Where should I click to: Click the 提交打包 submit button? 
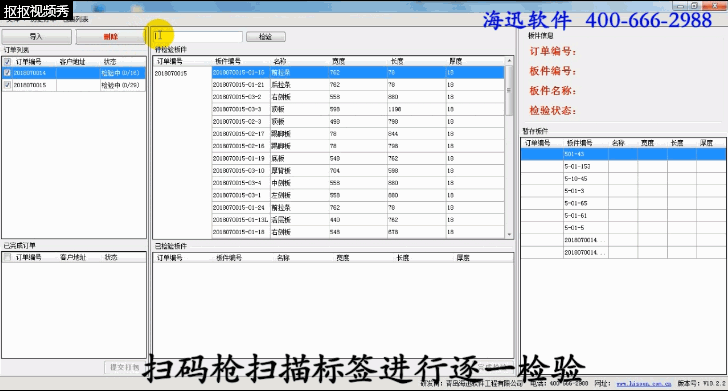[x=124, y=367]
